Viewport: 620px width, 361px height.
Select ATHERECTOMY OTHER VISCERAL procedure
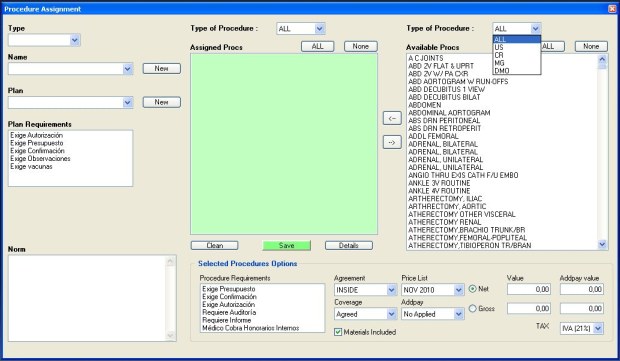(x=461, y=214)
